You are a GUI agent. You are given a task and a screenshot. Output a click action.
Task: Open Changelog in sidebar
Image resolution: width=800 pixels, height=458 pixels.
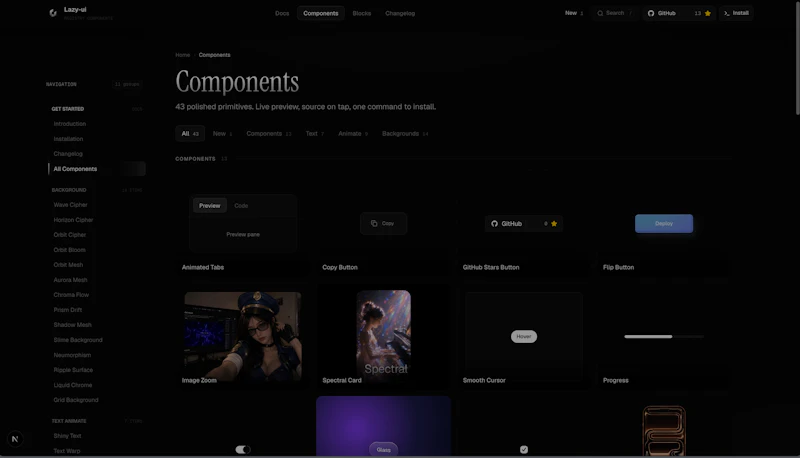(x=68, y=154)
